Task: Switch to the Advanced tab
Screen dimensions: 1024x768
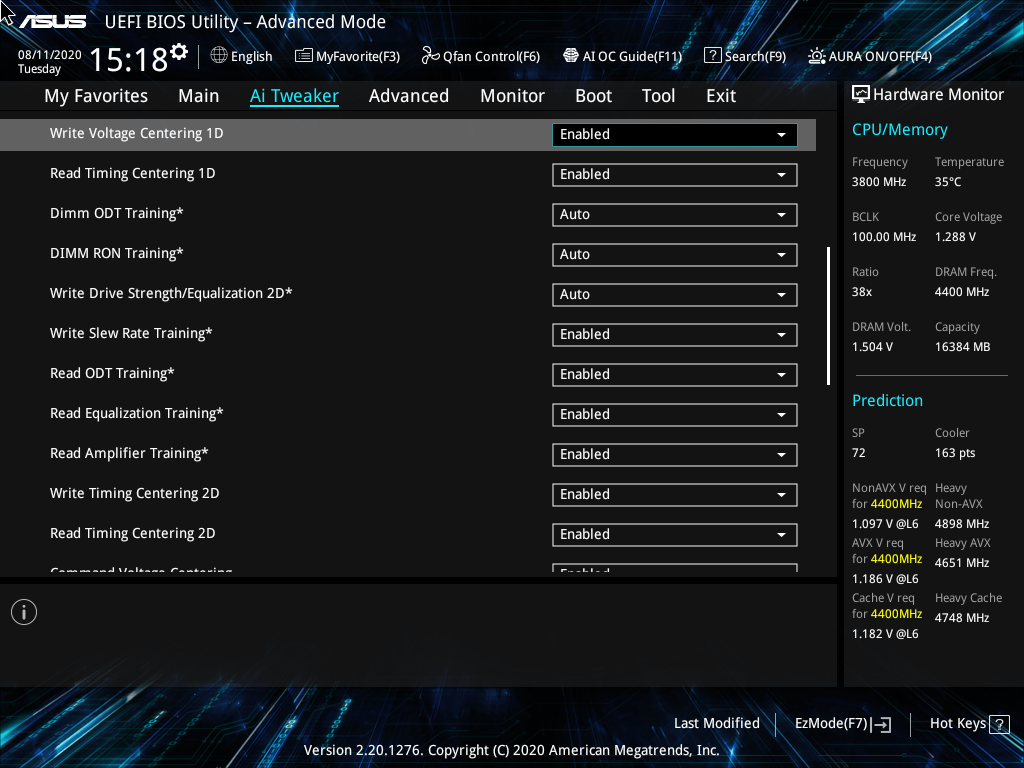Action: click(x=409, y=95)
